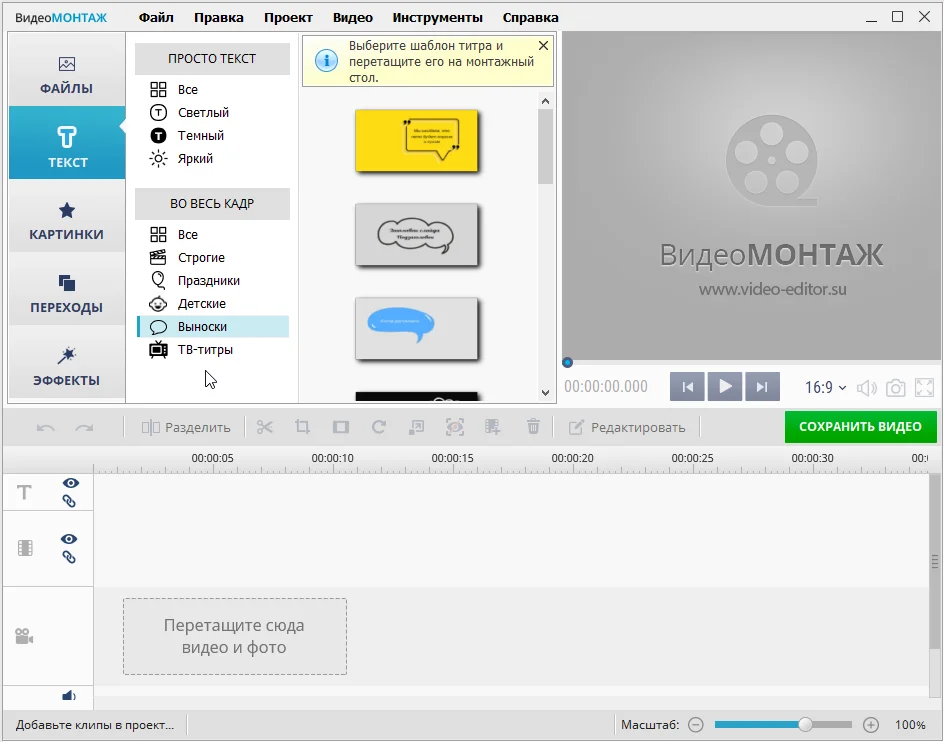Click the undo arrow icon
The image size is (944, 742).
pos(46,427)
